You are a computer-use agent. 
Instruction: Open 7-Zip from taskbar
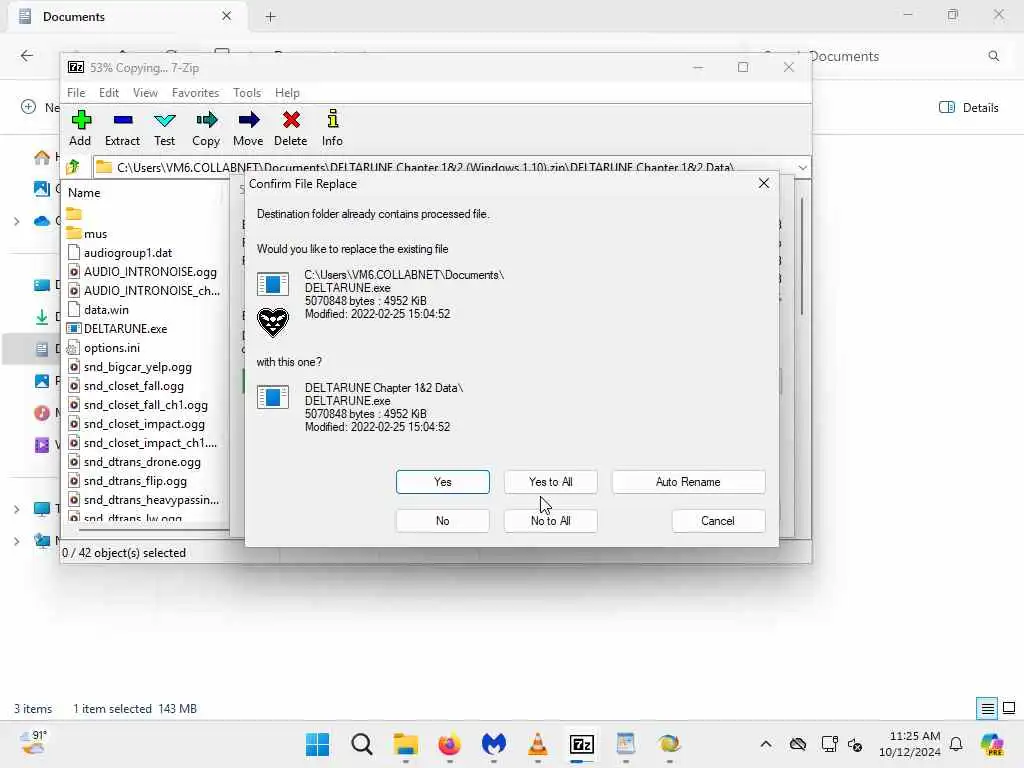pyautogui.click(x=581, y=744)
